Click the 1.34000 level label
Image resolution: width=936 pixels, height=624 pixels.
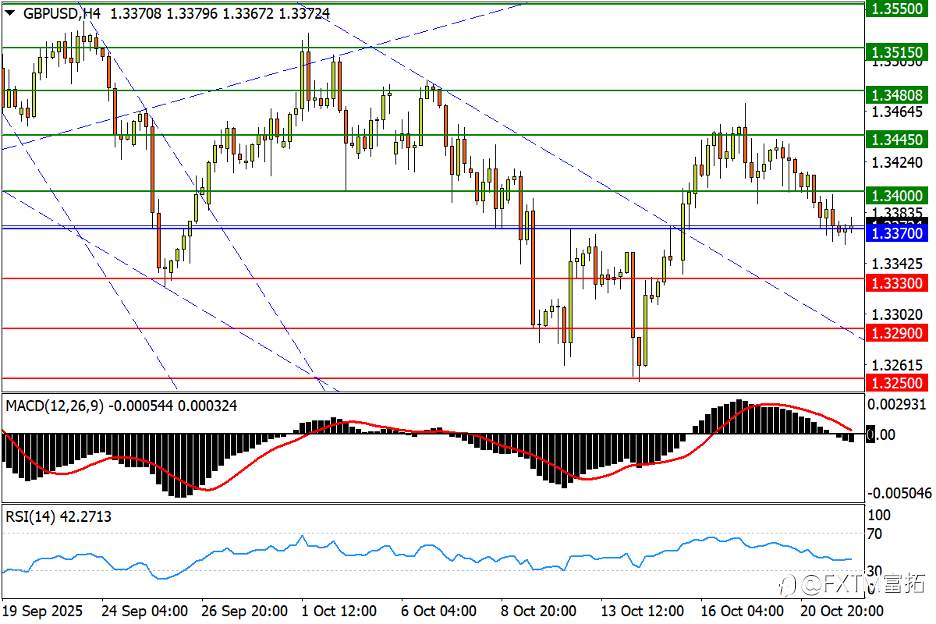click(x=895, y=196)
